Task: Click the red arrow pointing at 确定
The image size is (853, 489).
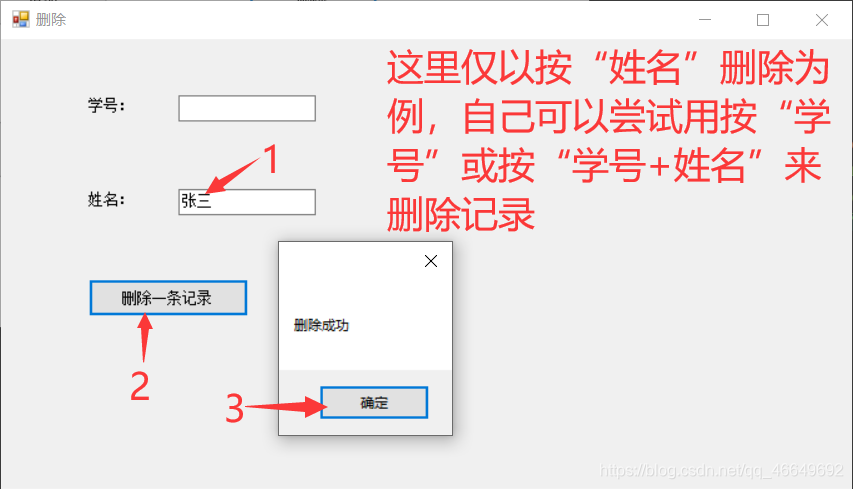Action: [286, 406]
